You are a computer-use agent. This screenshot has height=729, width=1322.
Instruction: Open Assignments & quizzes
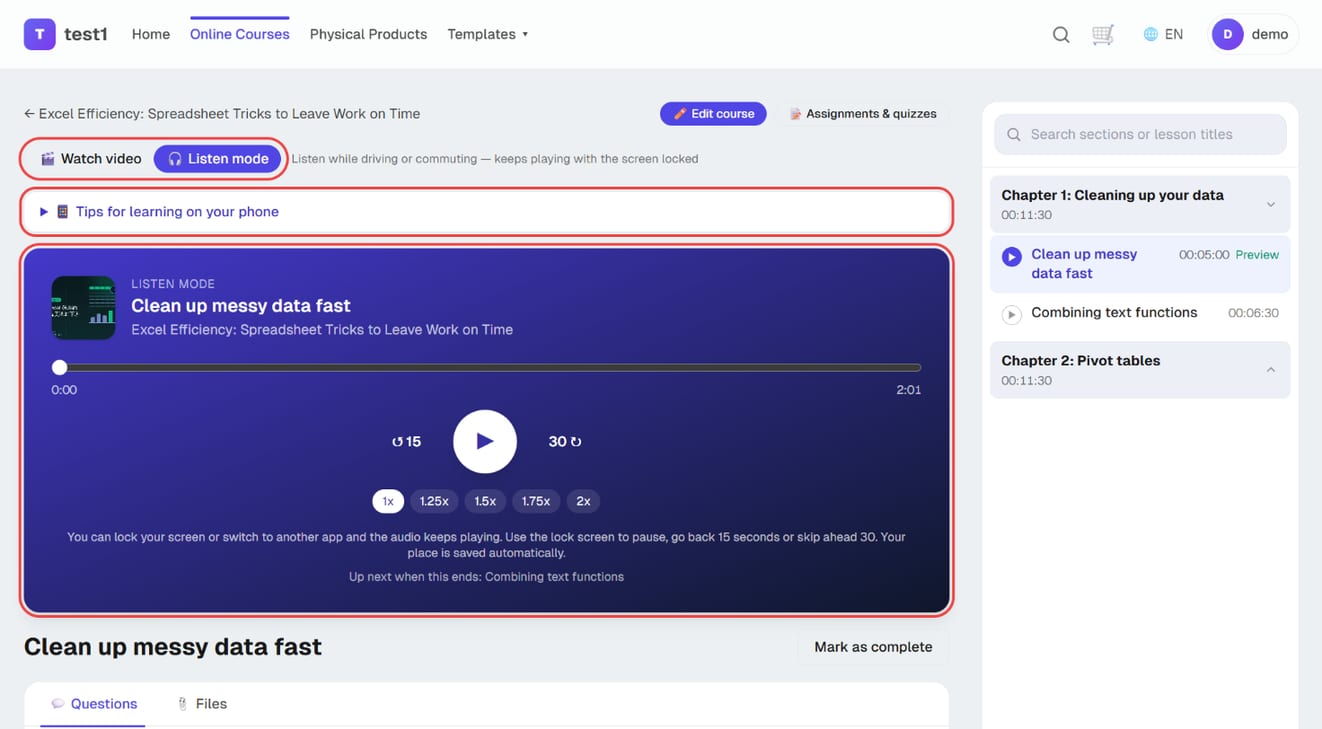point(862,114)
